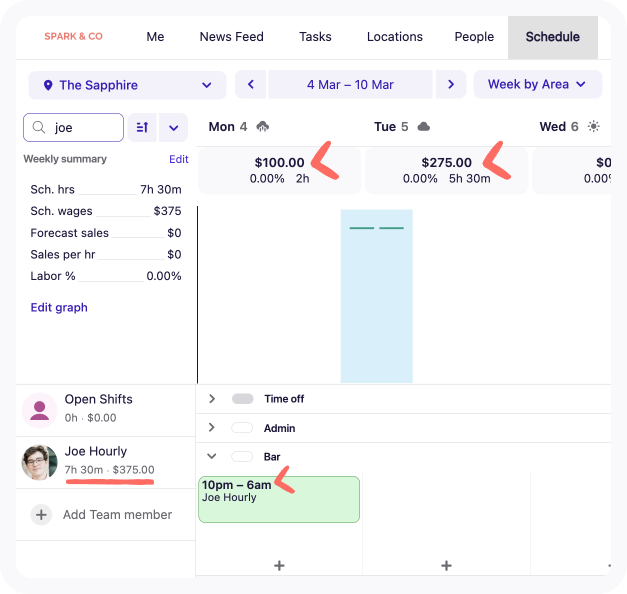Go to previous week arrow

[x=250, y=84]
